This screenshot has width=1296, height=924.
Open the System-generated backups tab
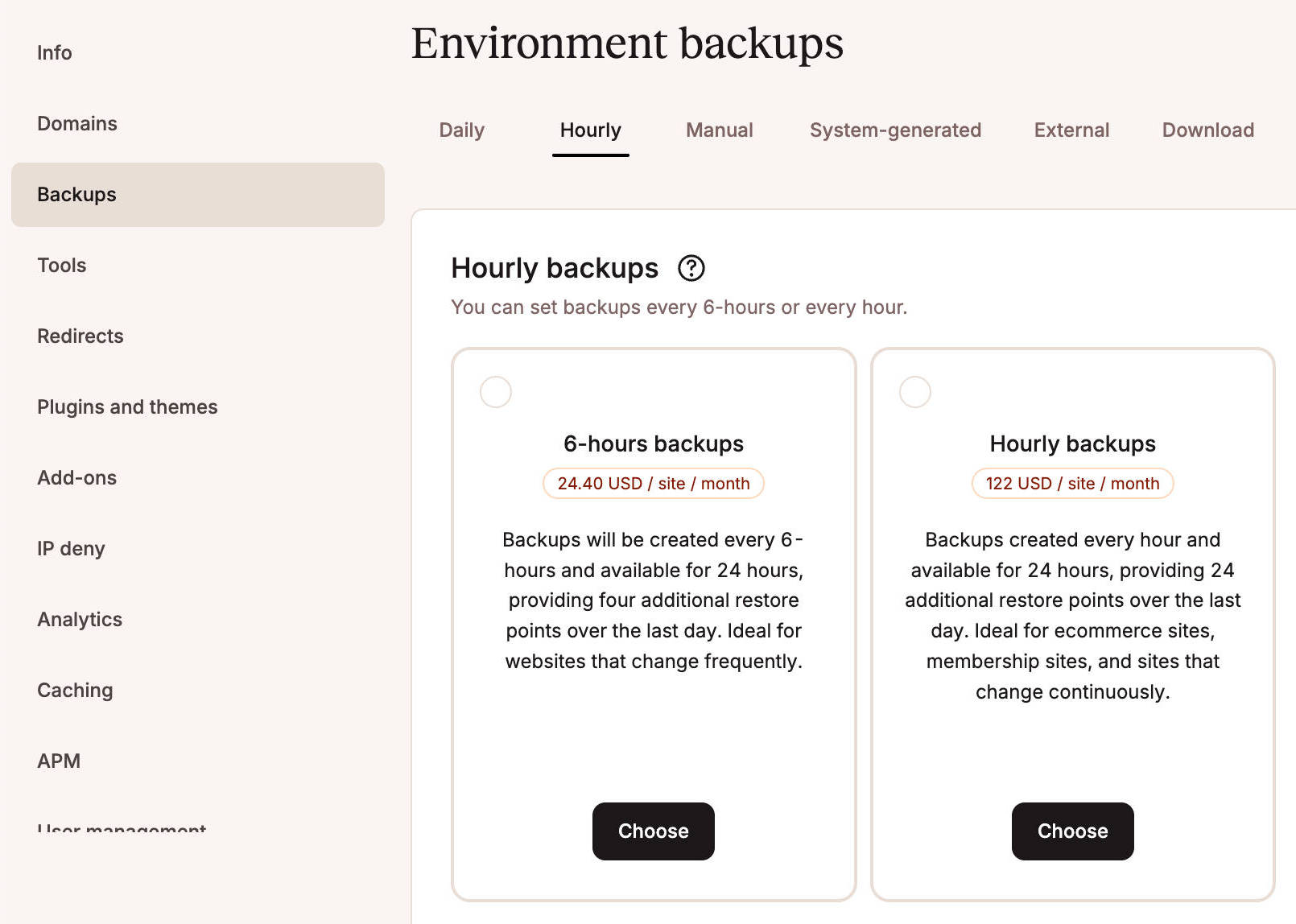(895, 130)
